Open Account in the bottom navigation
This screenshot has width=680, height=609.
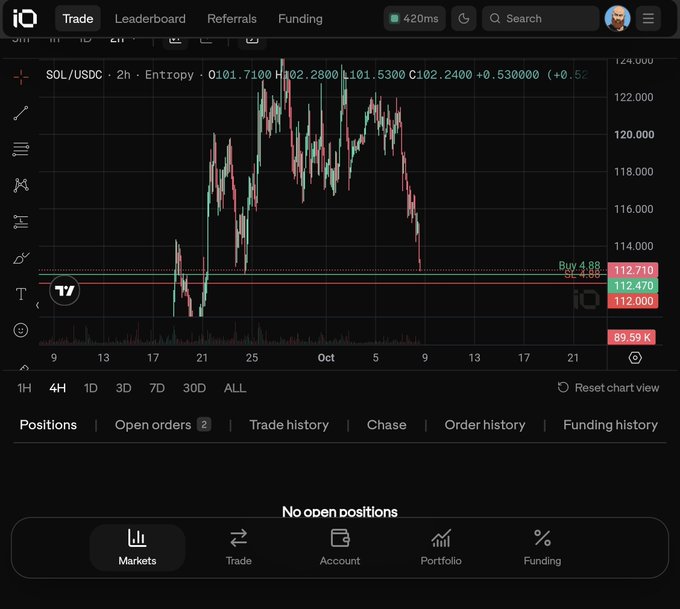pos(340,547)
